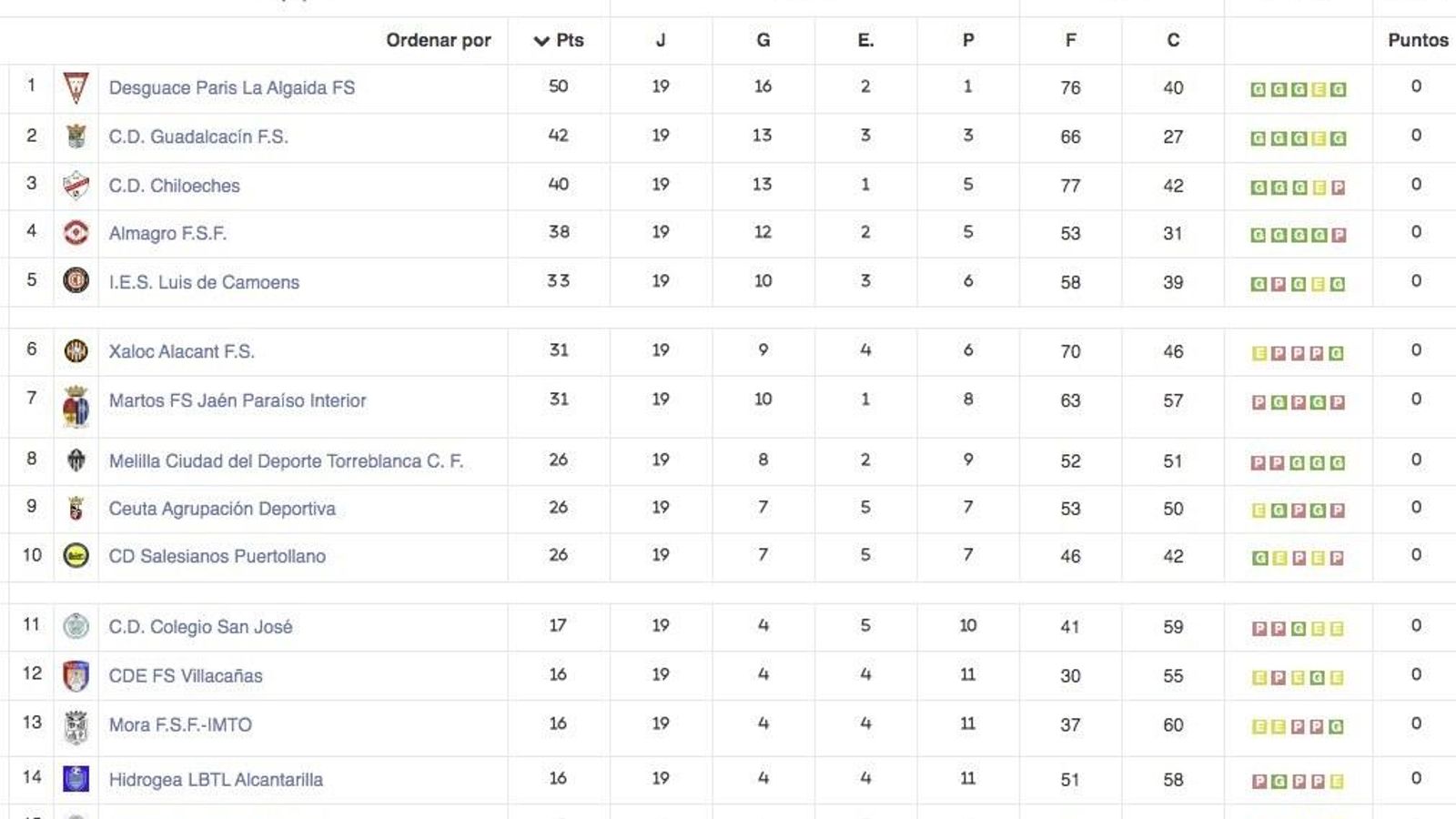This screenshot has width=1456, height=819.
Task: Click the Ordenar por sorting control
Action: point(440,40)
